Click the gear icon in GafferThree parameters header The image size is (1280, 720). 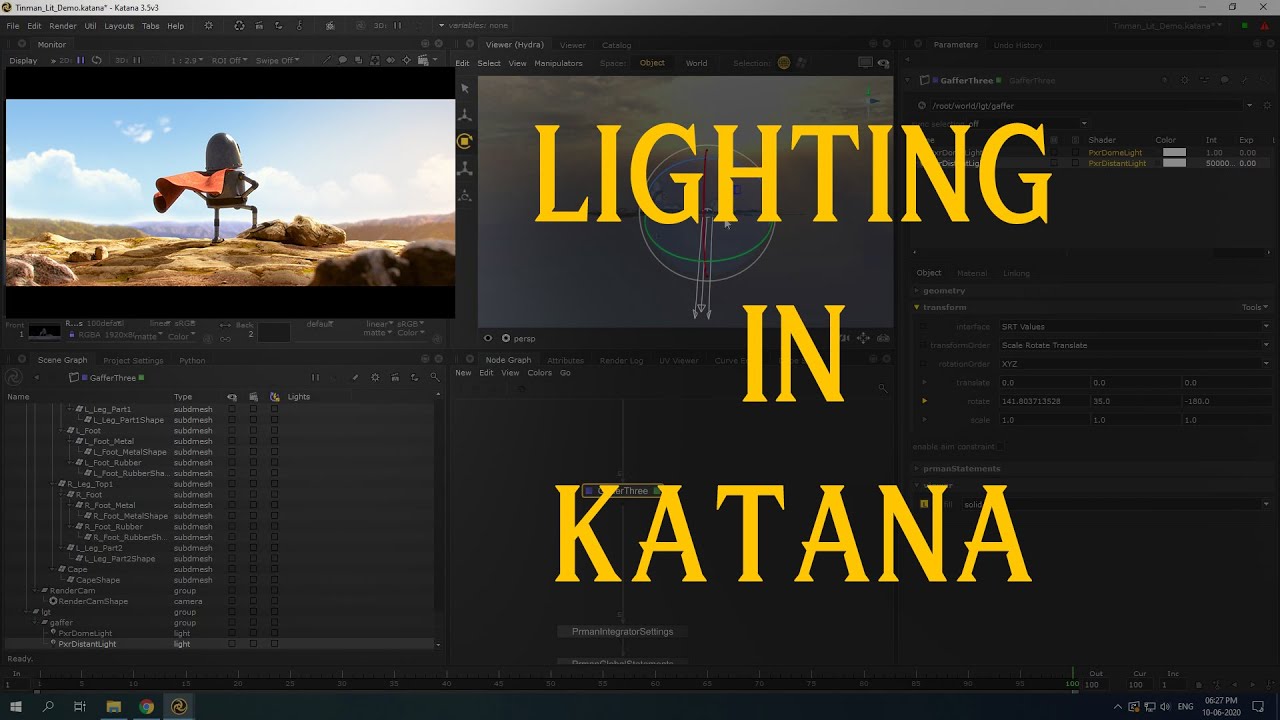pyautogui.click(x=1185, y=80)
